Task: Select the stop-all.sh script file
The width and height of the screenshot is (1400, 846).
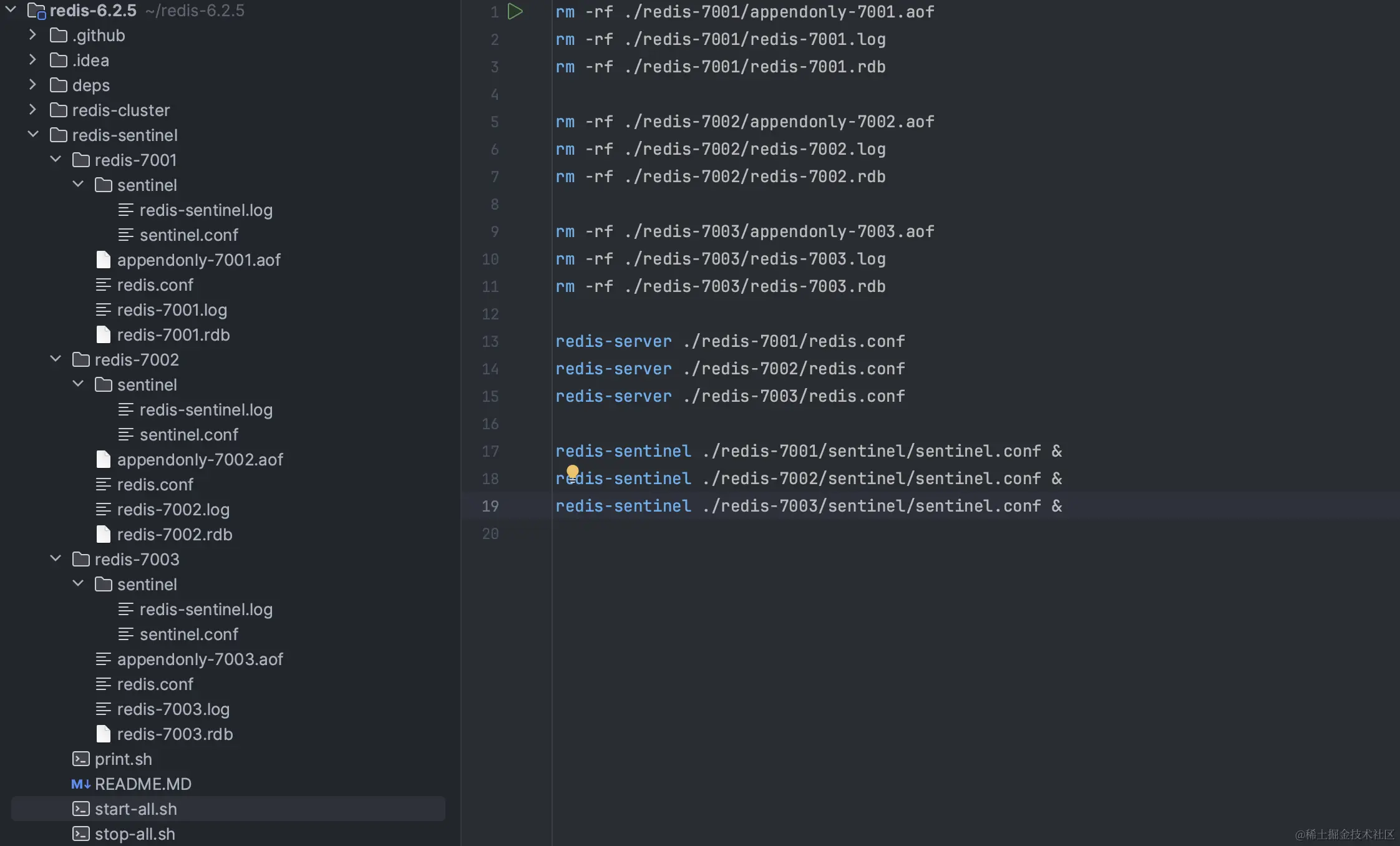Action: [135, 834]
